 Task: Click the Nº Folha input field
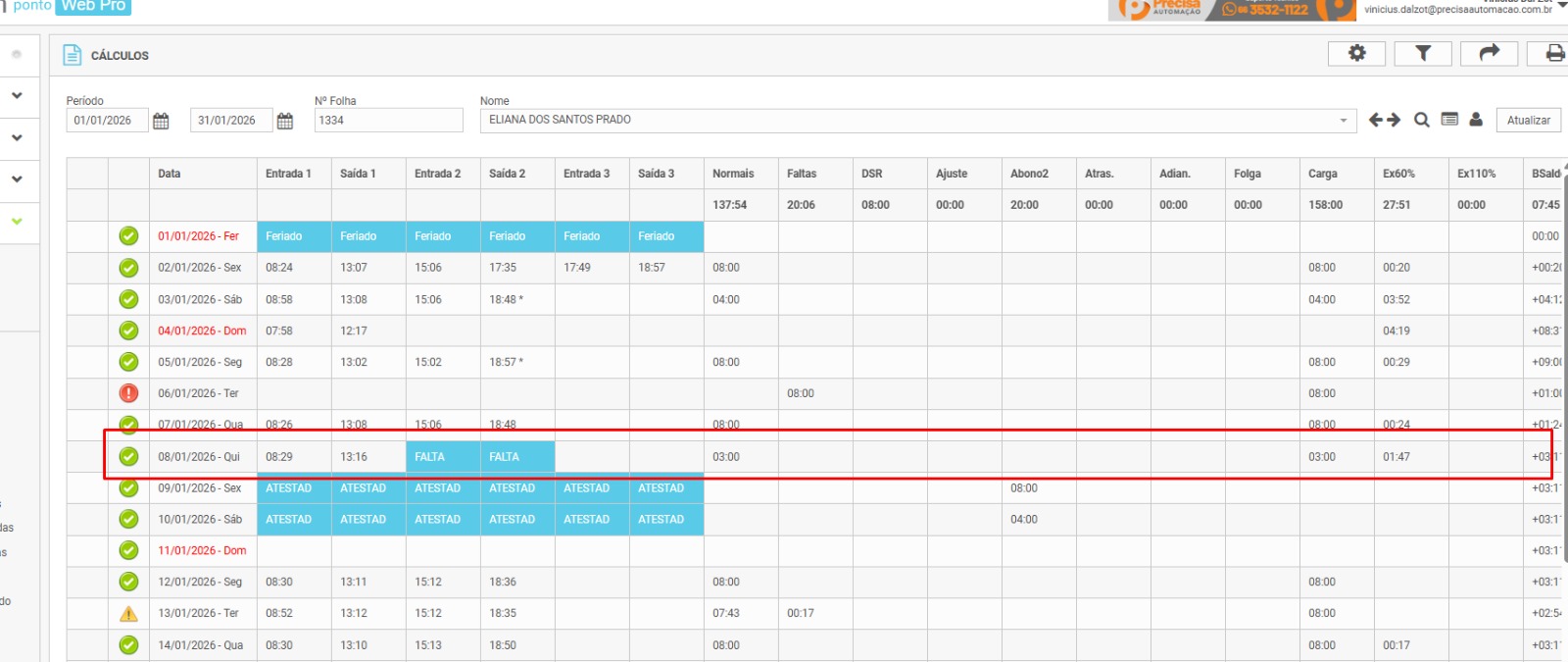coord(388,121)
